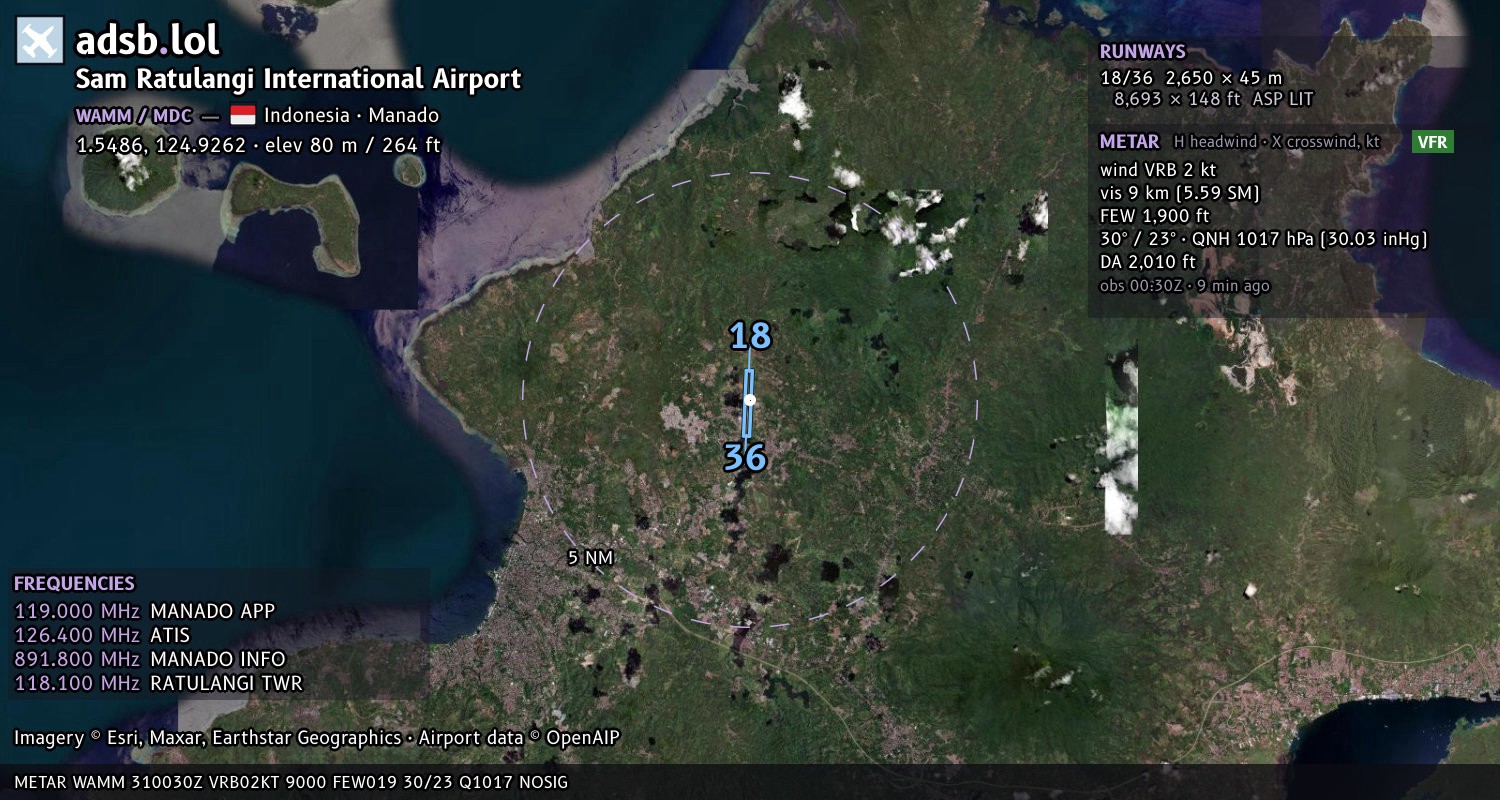Click the Indonesia flag icon
The image size is (1500, 800).
pyautogui.click(x=243, y=115)
